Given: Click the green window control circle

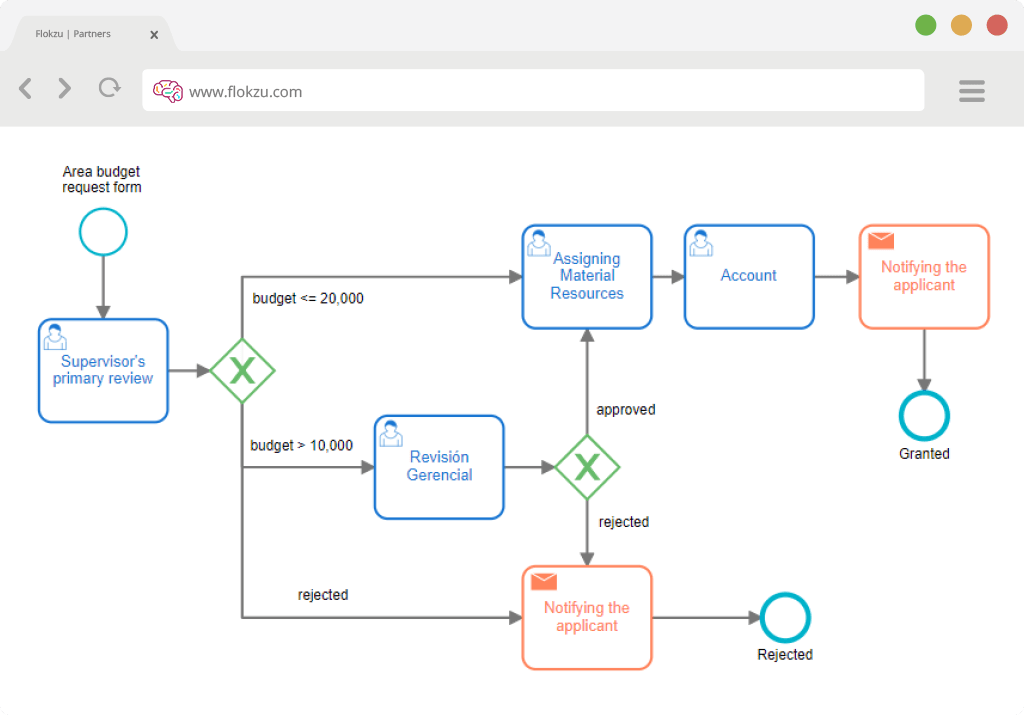Looking at the screenshot, I should point(925,25).
